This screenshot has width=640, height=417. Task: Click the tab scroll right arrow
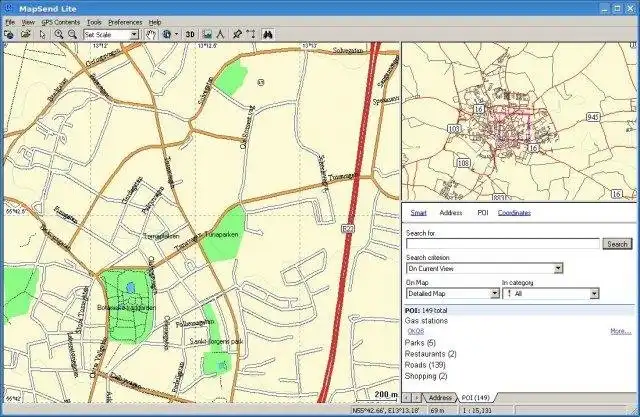coord(416,397)
